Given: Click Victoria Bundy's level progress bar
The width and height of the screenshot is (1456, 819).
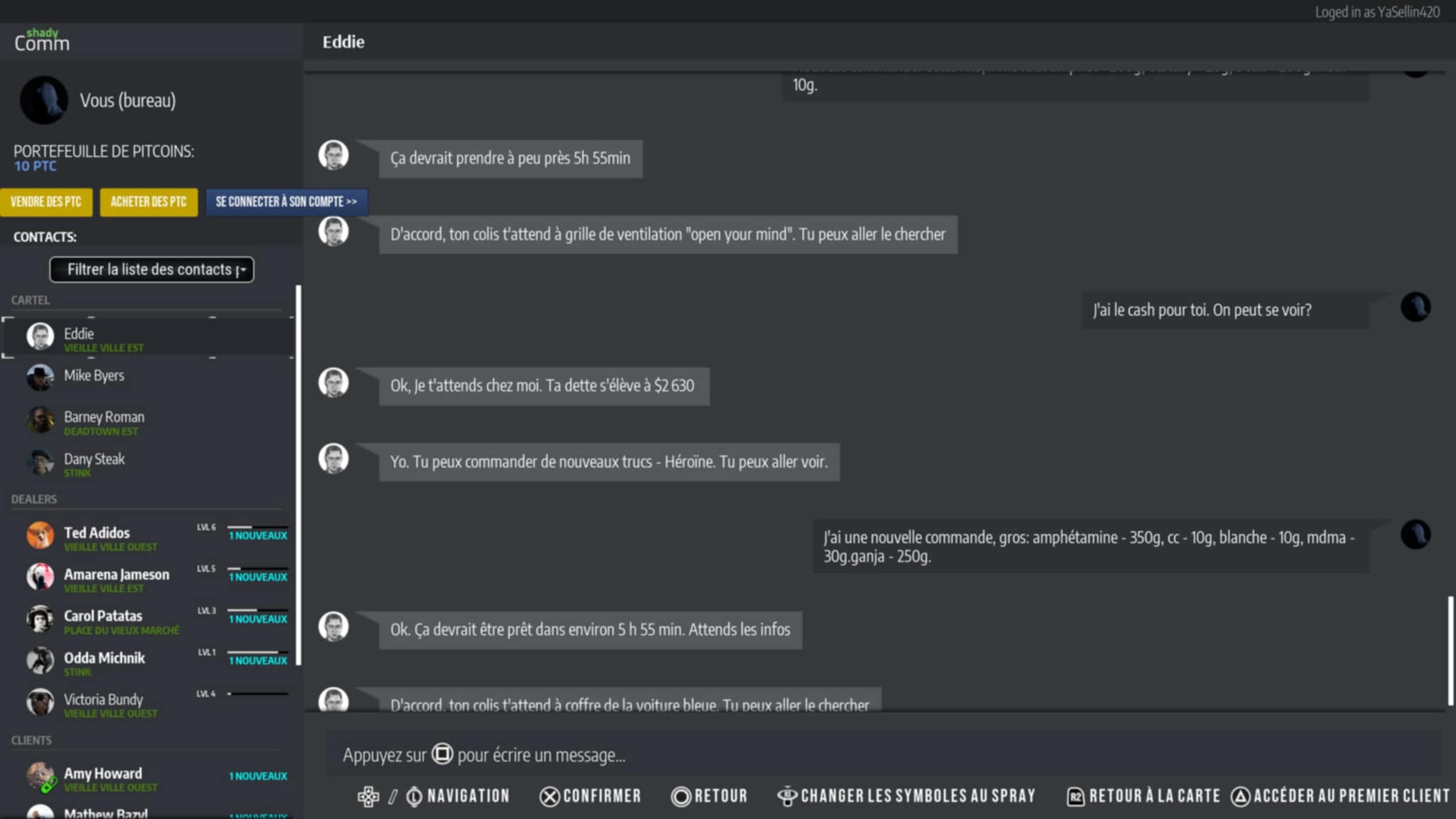Looking at the screenshot, I should point(257,693).
